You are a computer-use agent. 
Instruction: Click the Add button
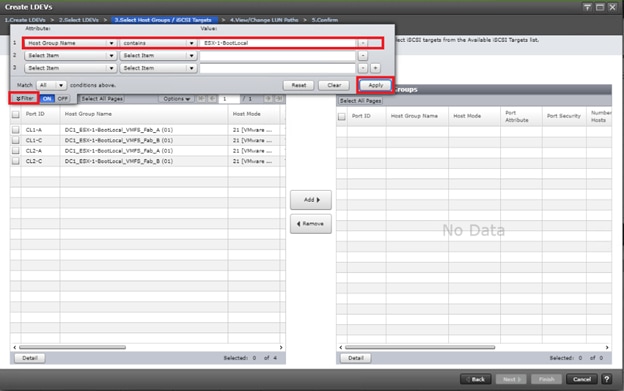(x=311, y=200)
